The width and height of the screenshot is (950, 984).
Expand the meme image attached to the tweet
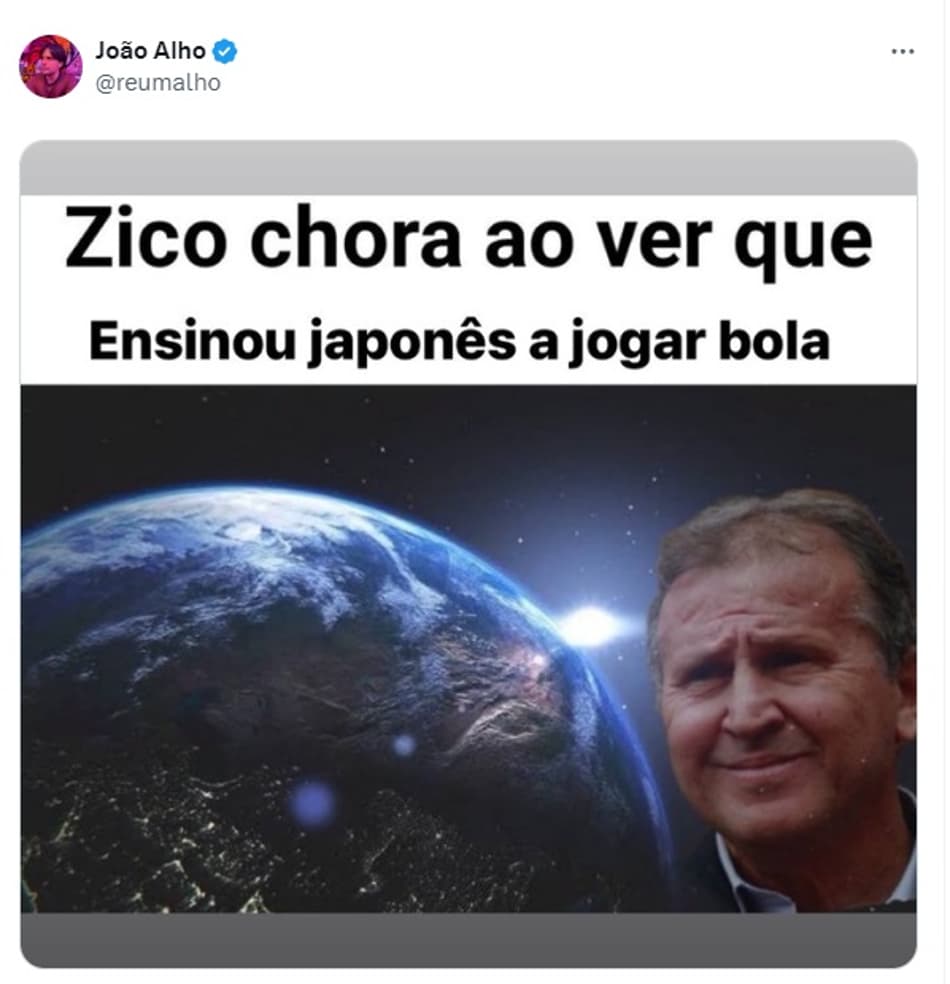pos(469,553)
